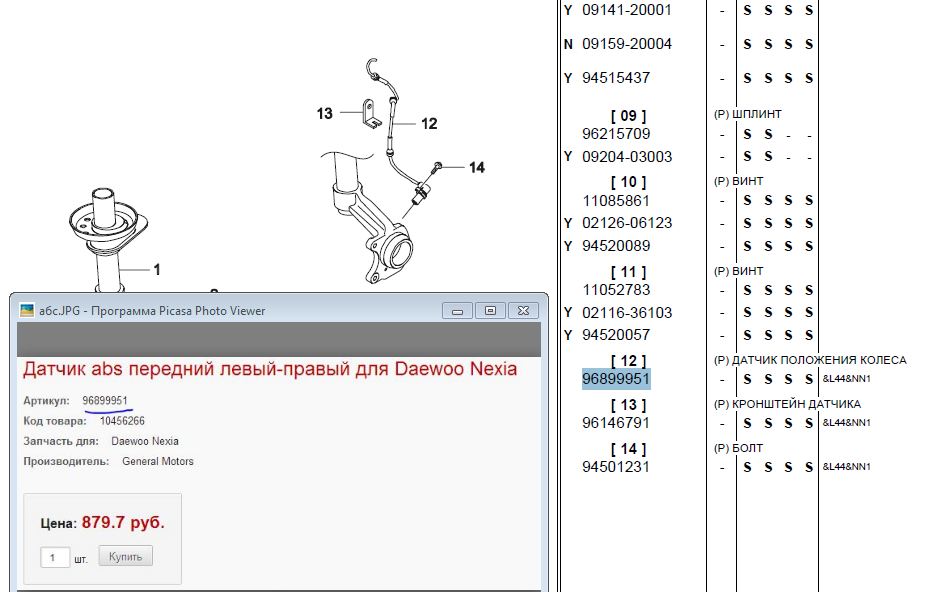Click callout number 14 beside the bolt
The width and height of the screenshot is (947, 592).
477,168
